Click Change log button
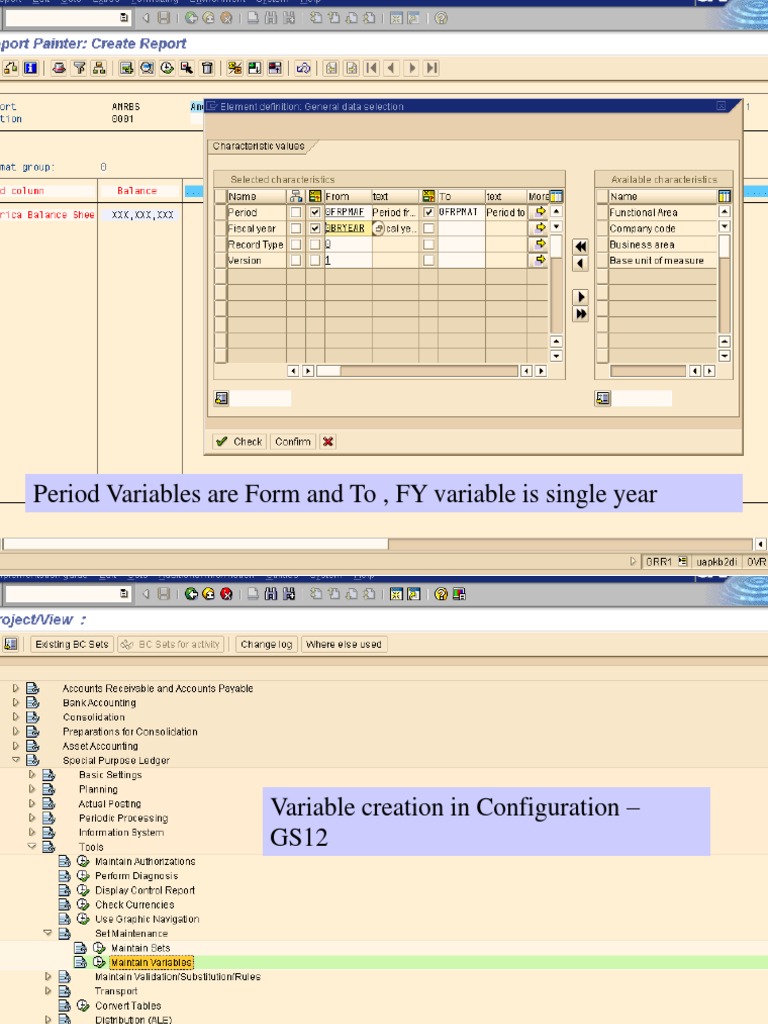This screenshot has height=1024, width=768. [266, 644]
